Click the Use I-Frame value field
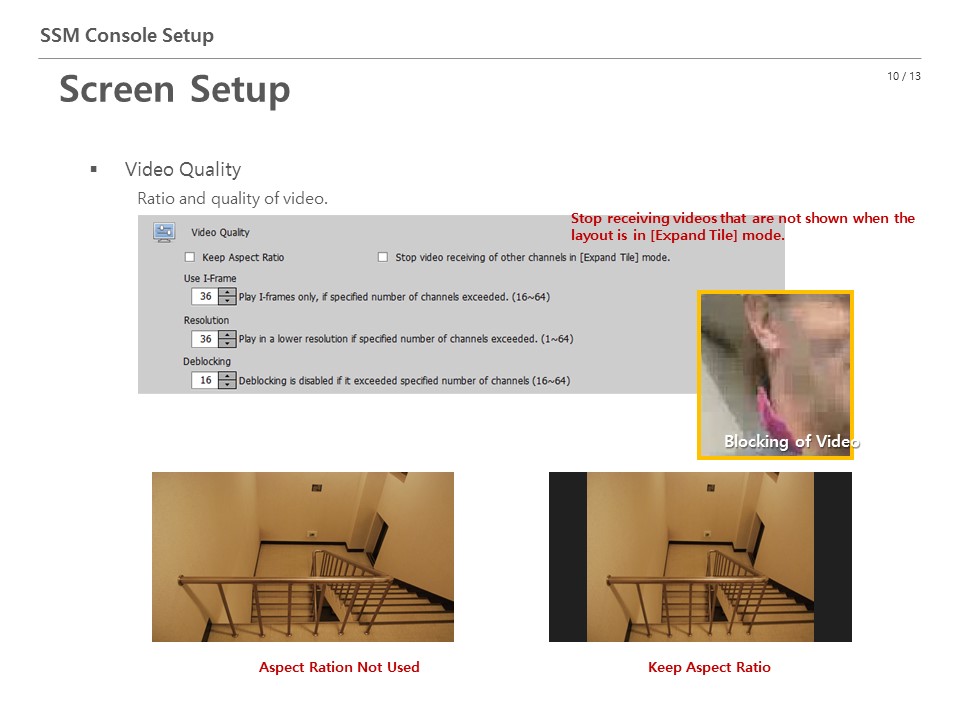This screenshot has width=960, height=720. point(205,296)
